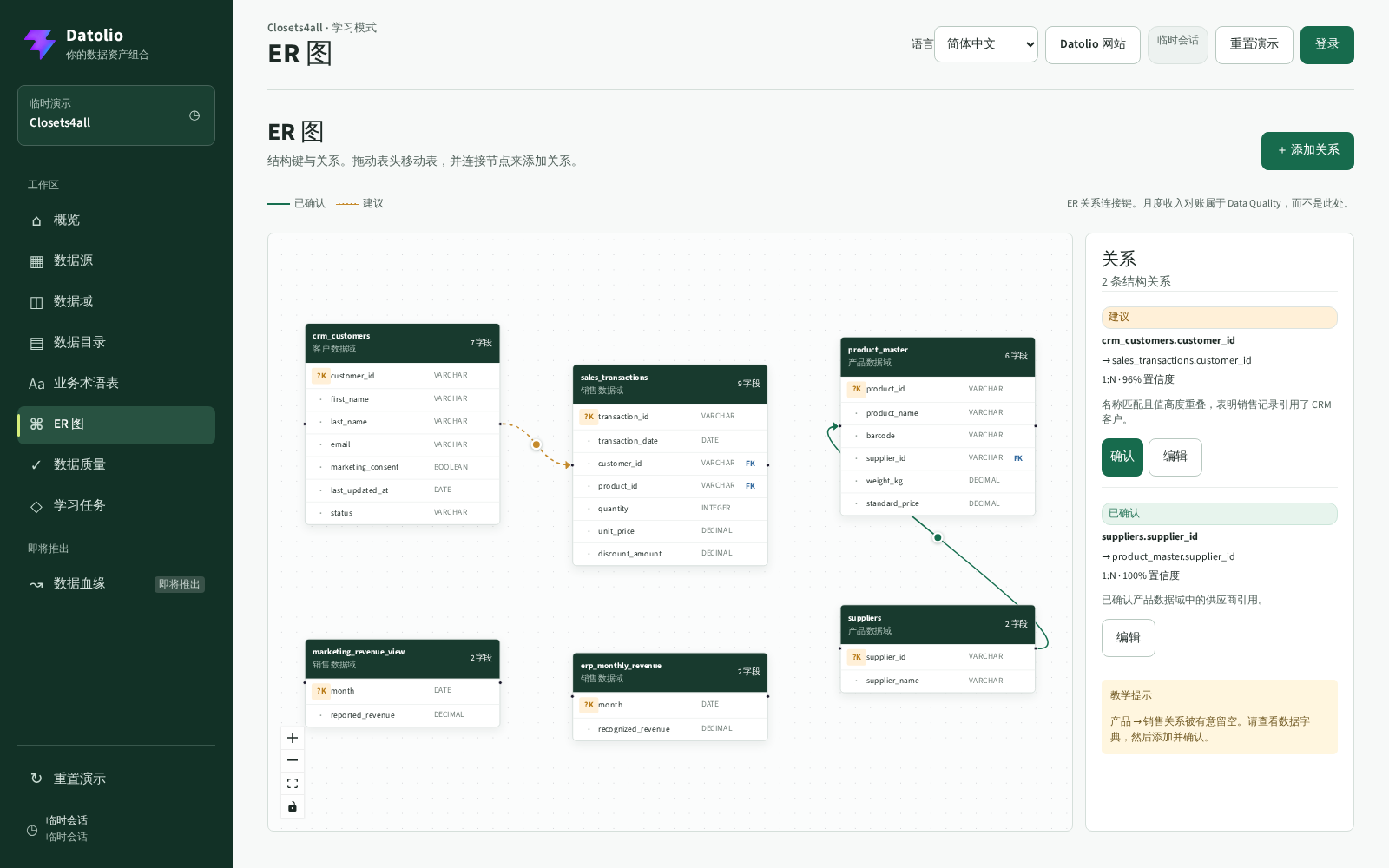
Task: Confirm the suggested customer_id relationship
Action: [x=1122, y=457]
